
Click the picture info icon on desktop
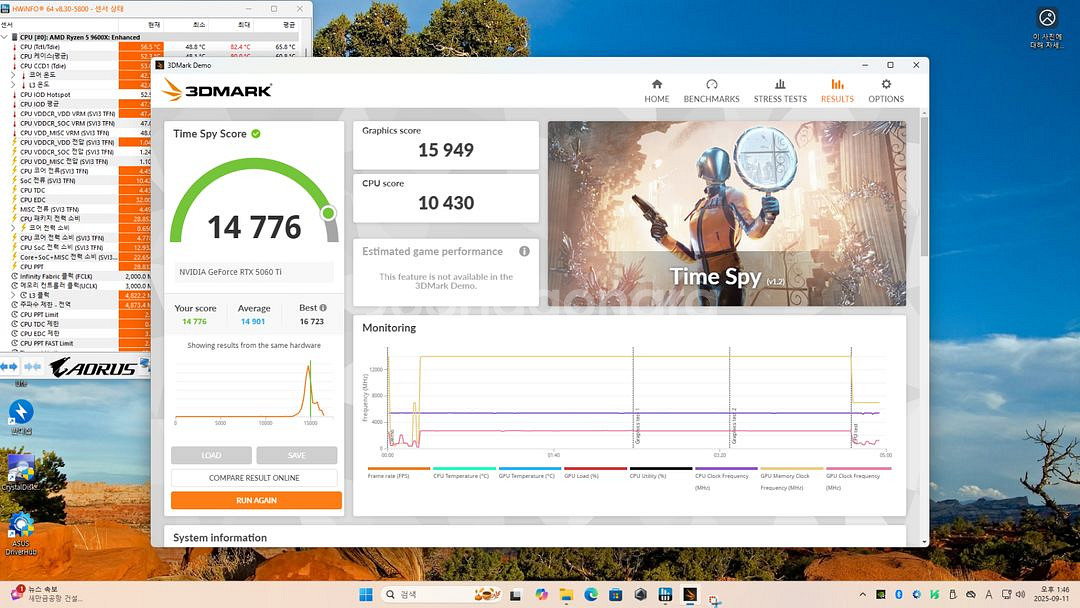1047,27
